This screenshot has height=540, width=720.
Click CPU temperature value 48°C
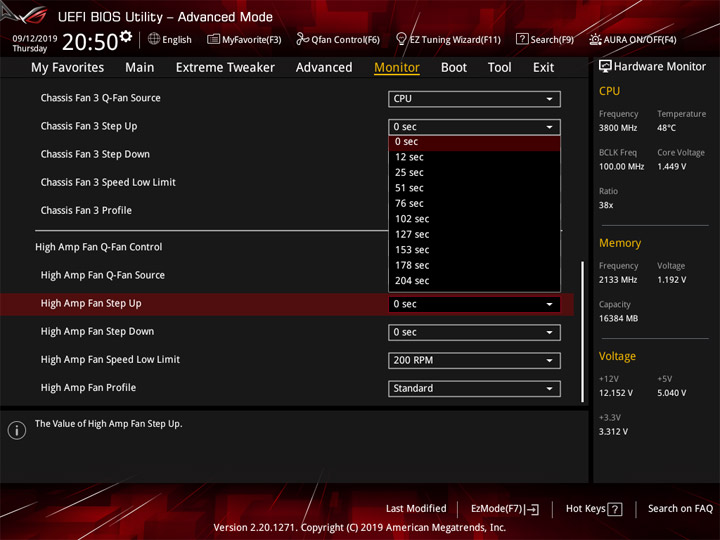(x=666, y=128)
